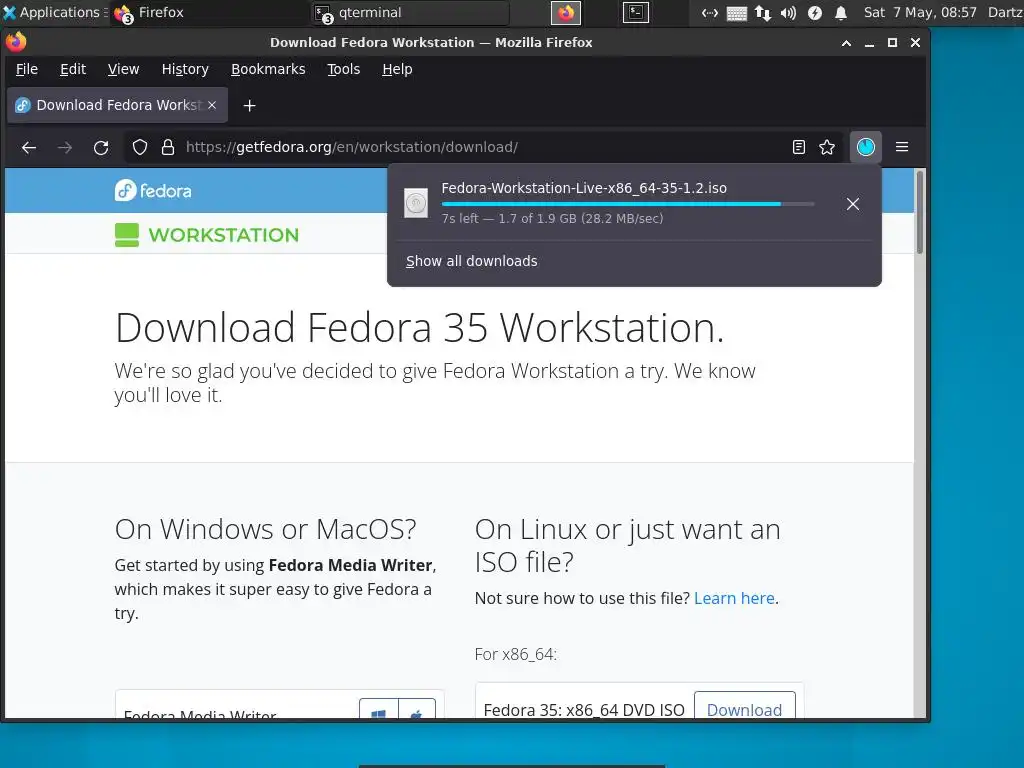Viewport: 1024px width, 768px height.
Task: Click the keyboard tray icon
Action: (x=737, y=13)
